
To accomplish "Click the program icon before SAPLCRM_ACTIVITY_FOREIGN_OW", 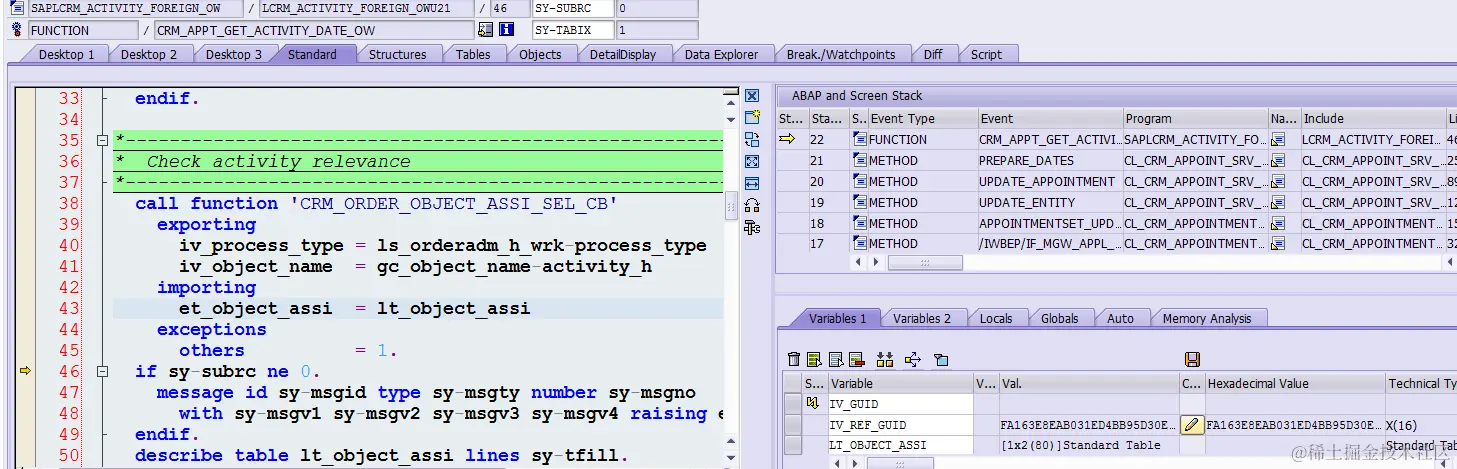I will point(15,8).
